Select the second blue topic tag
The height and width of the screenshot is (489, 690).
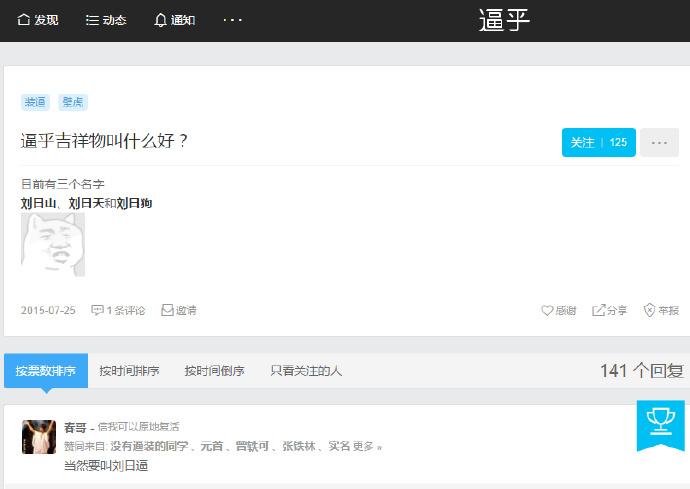coord(73,102)
